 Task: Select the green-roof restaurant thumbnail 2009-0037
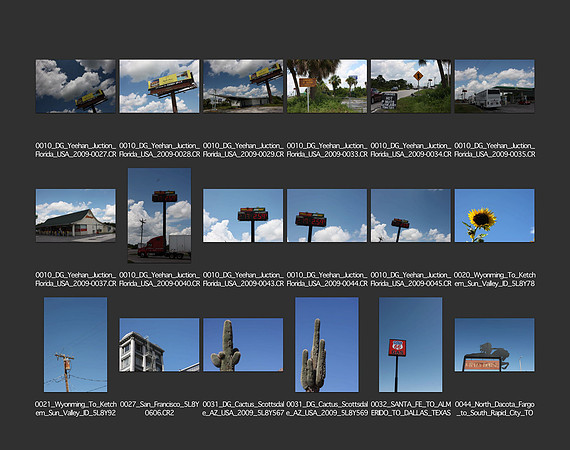pyautogui.click(x=76, y=215)
